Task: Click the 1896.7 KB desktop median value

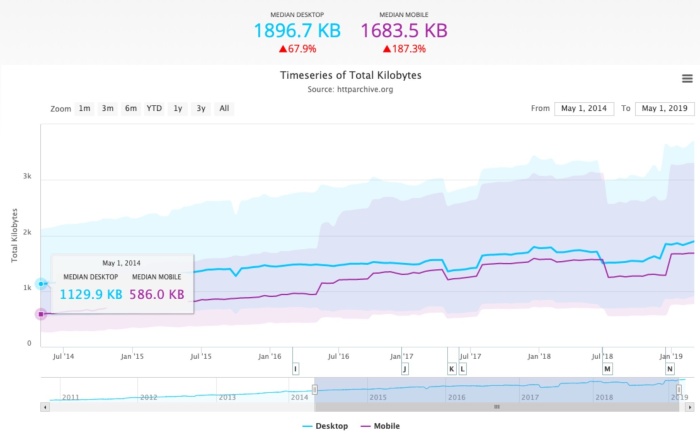Action: pyautogui.click(x=297, y=31)
